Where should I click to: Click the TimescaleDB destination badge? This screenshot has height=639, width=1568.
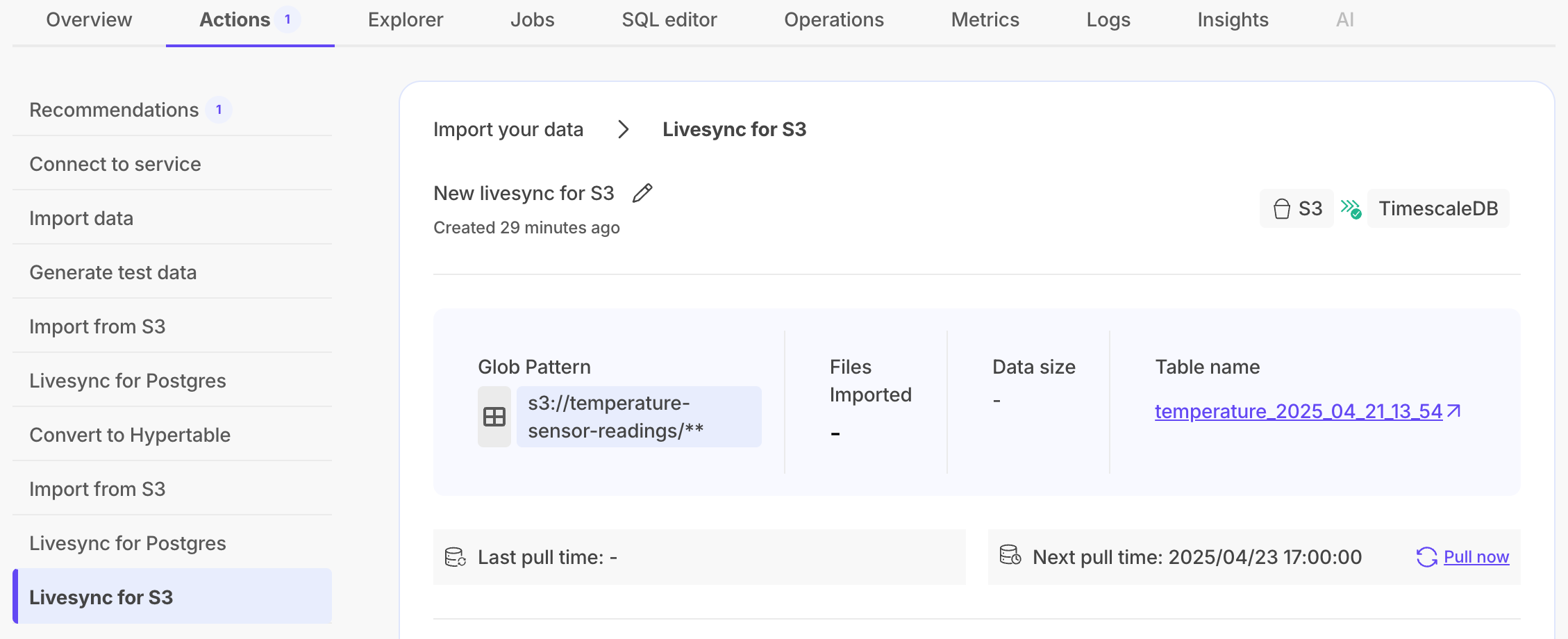(x=1438, y=208)
